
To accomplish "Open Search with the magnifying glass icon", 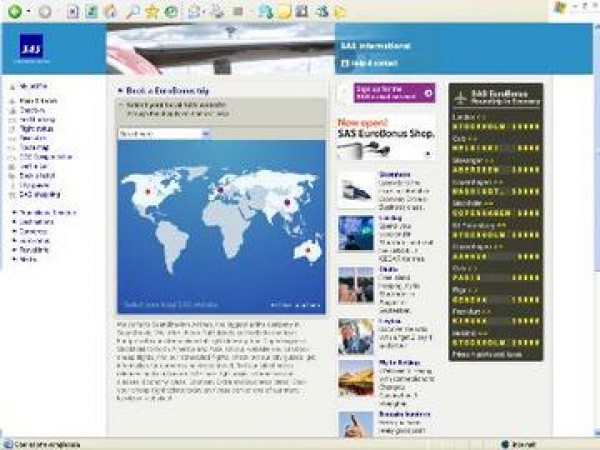I will point(133,11).
